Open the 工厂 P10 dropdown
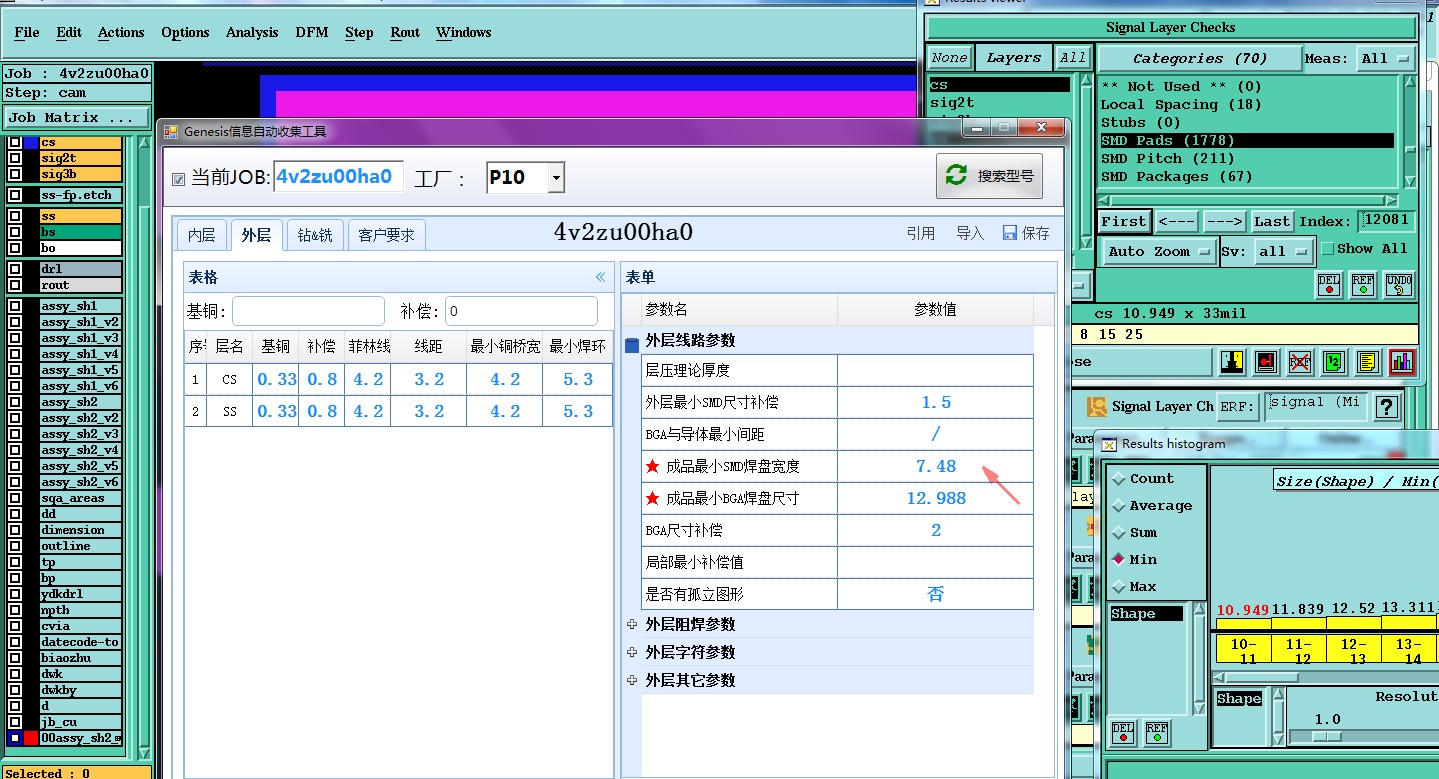The height and width of the screenshot is (779, 1439). [x=556, y=178]
